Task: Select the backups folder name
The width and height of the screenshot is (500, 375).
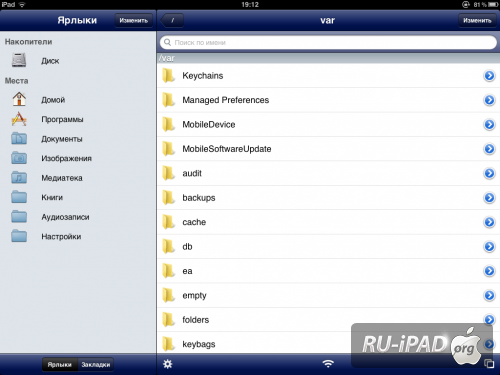Action: tap(199, 198)
